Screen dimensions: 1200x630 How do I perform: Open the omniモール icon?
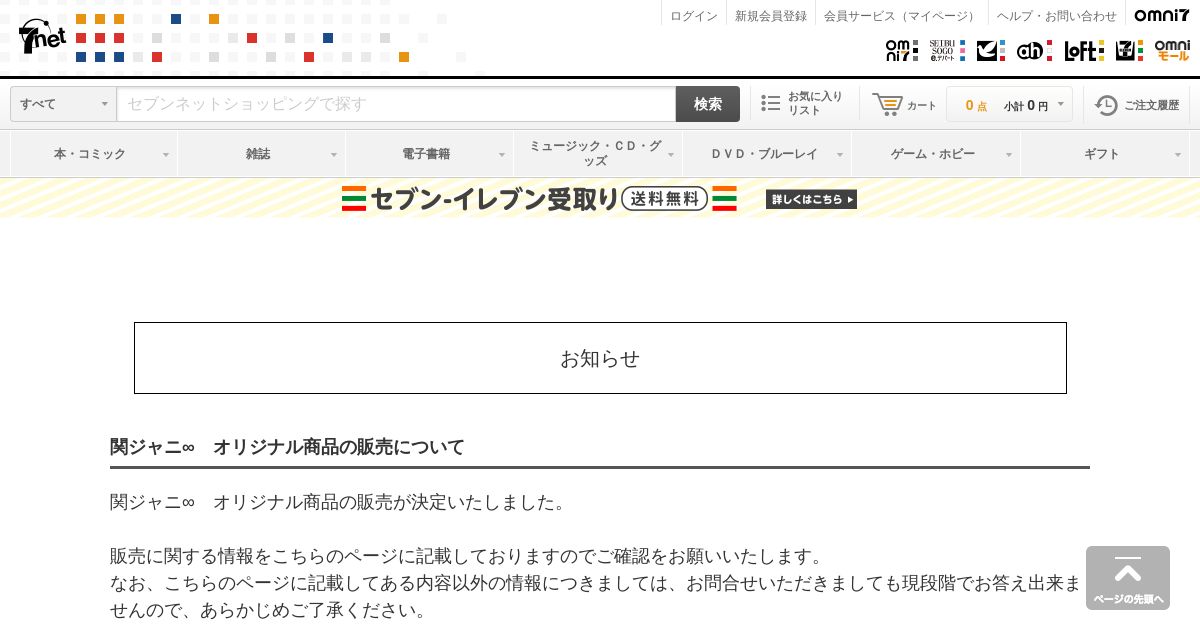[1172, 50]
